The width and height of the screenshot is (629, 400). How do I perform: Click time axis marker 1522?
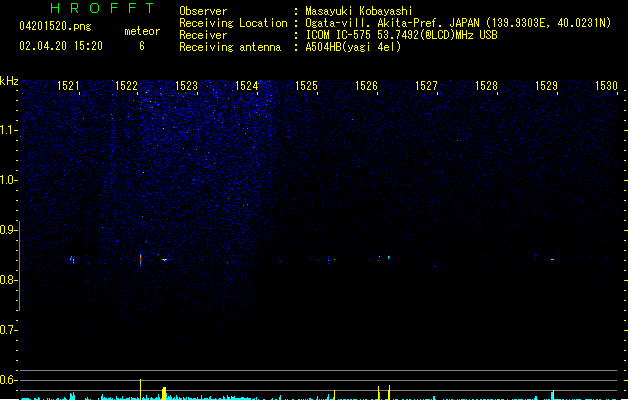click(x=126, y=86)
